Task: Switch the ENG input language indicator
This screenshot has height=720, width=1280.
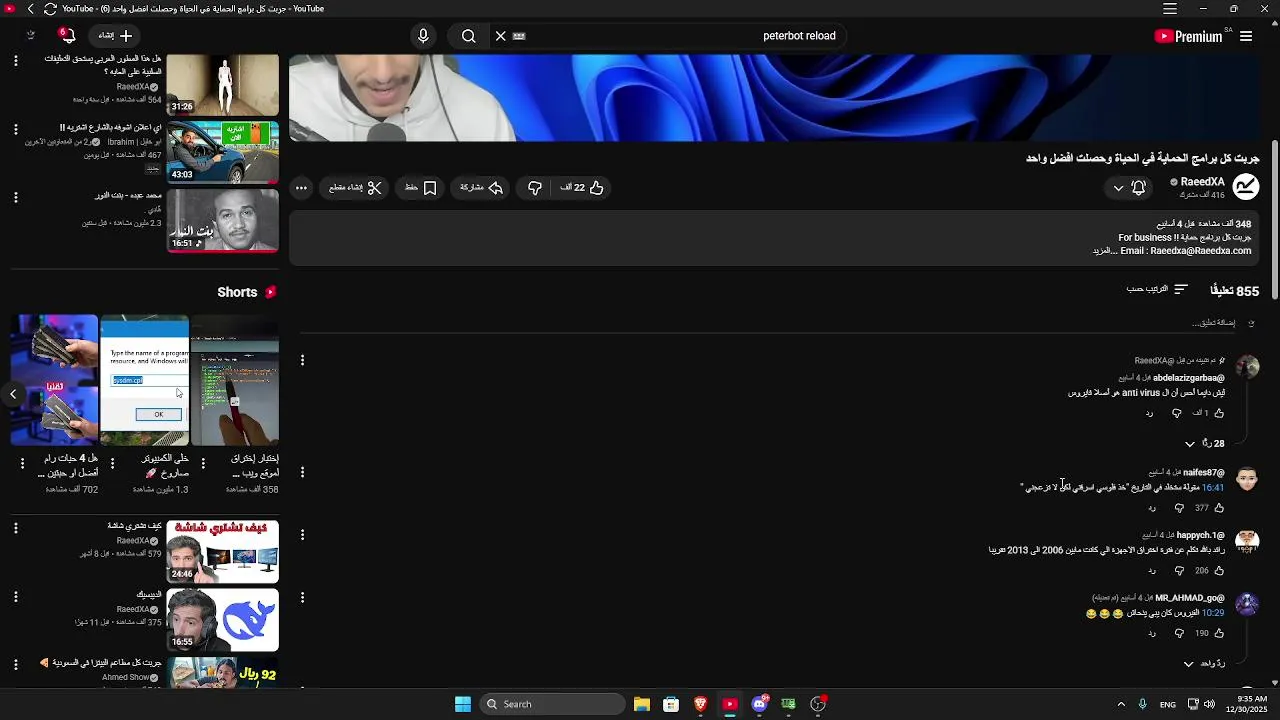Action: [1168, 705]
